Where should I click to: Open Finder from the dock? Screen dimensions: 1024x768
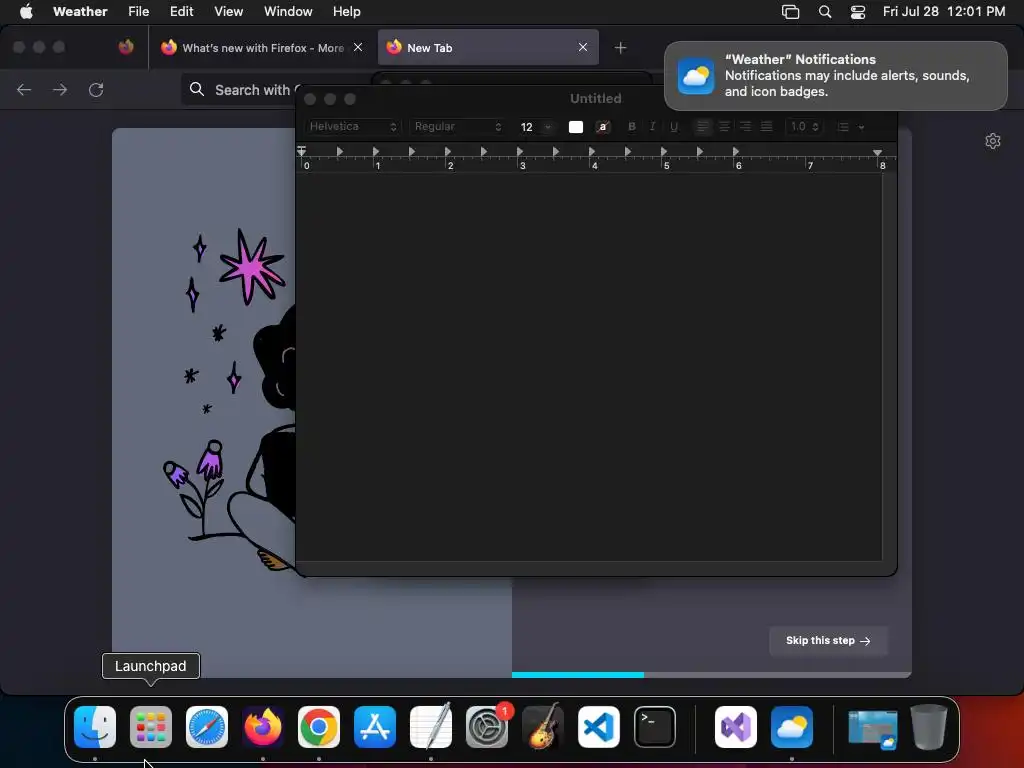click(95, 727)
